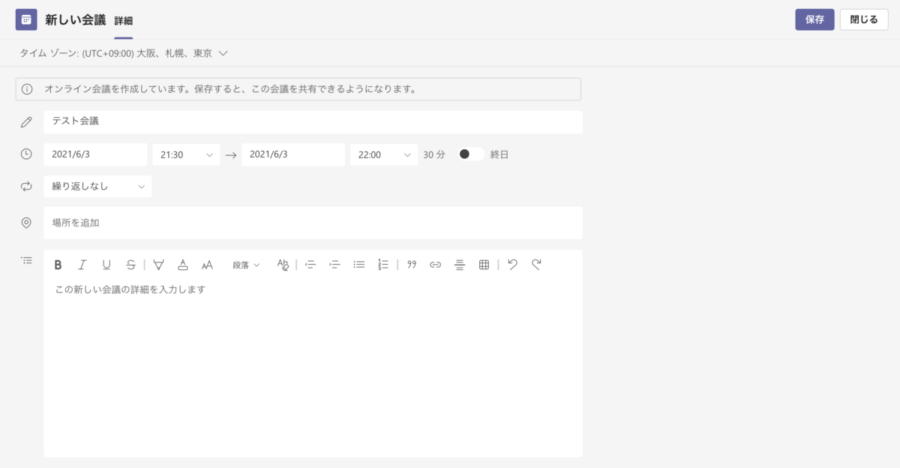Click the 閉じる close button
900x468 pixels.
pos(864,20)
